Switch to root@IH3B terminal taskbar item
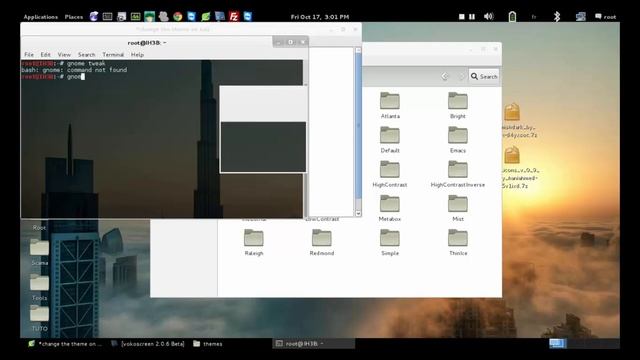Screen dimensions: 640x360 [x=313, y=344]
